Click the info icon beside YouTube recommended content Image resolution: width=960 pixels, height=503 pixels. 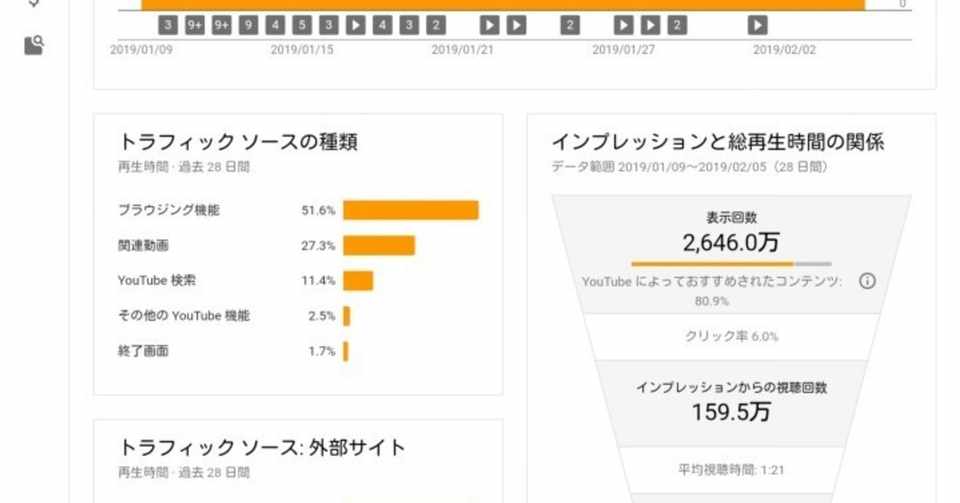click(x=867, y=281)
